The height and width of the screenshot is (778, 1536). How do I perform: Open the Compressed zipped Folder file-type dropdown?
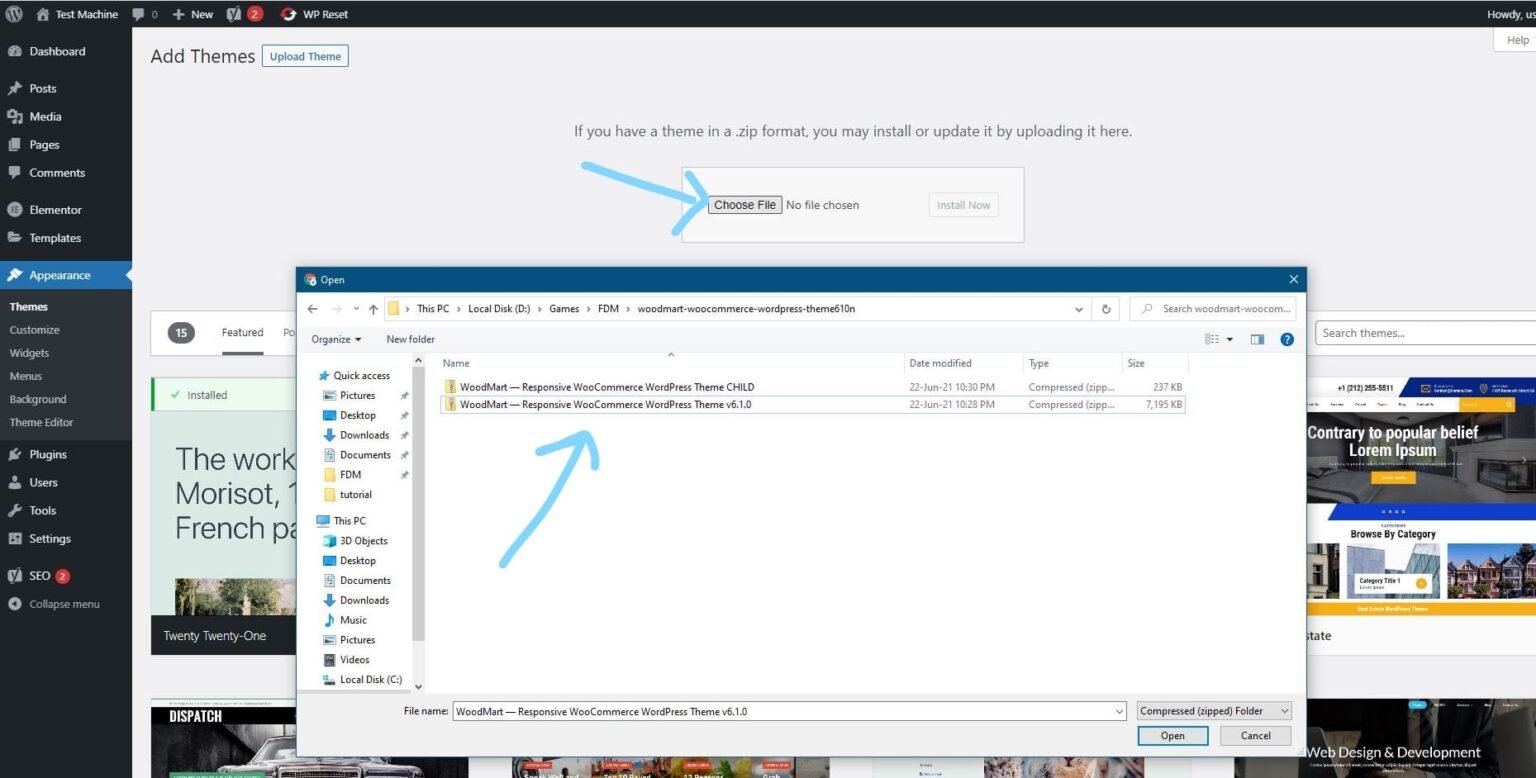click(x=1212, y=710)
